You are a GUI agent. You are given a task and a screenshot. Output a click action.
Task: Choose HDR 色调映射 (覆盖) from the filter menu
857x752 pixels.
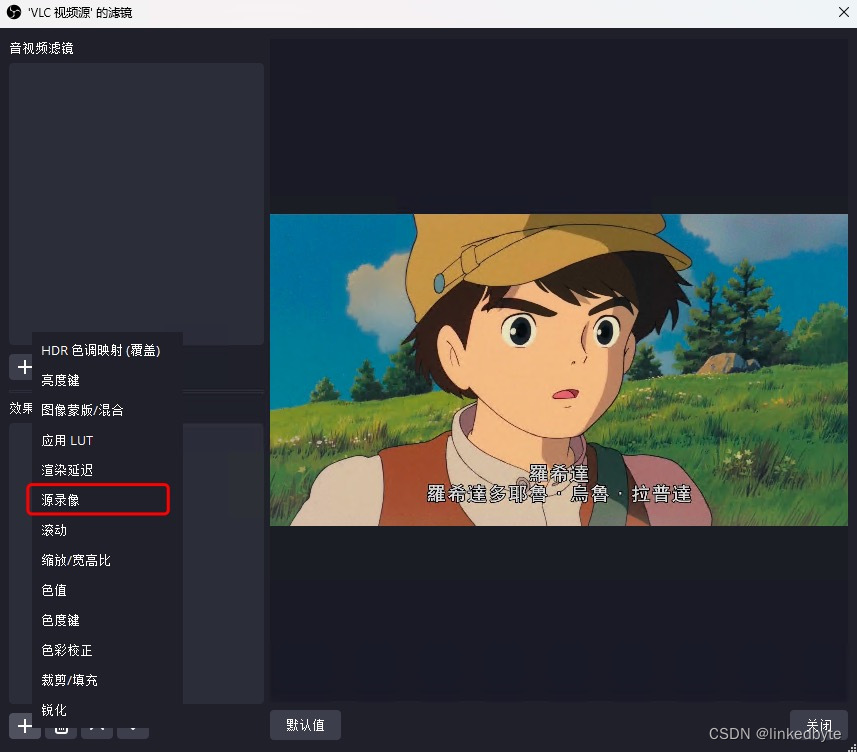click(x=107, y=350)
